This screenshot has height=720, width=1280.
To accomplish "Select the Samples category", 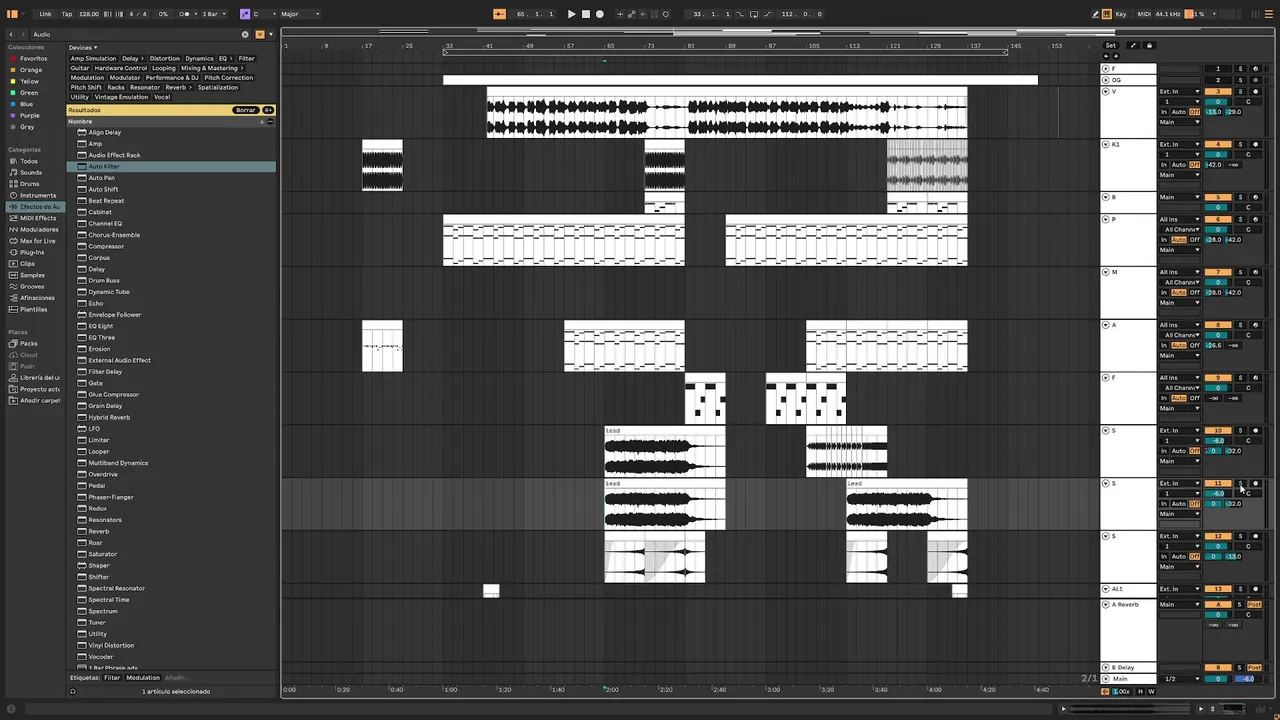I will pyautogui.click(x=32, y=275).
